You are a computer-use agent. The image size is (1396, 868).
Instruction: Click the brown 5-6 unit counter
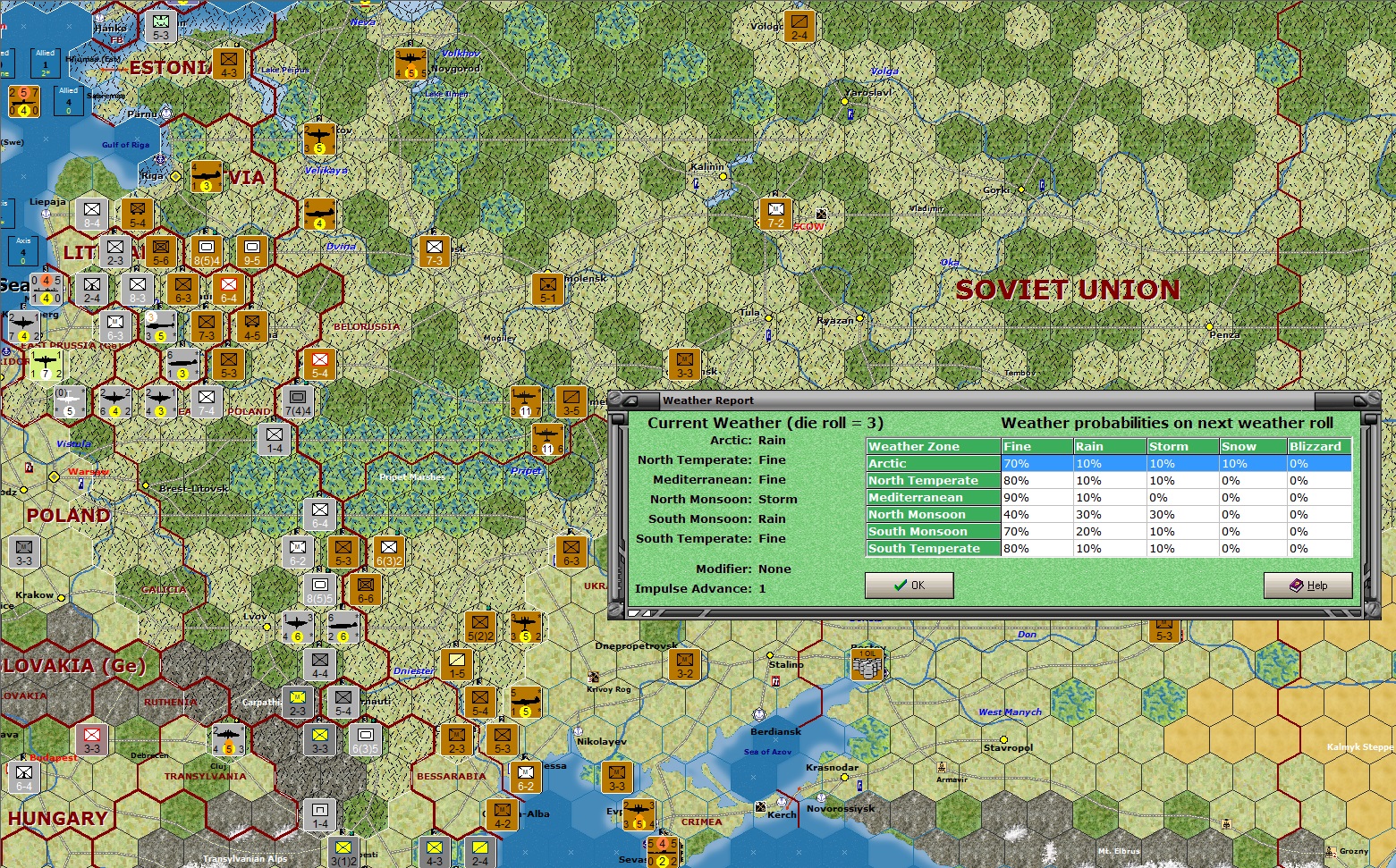pyautogui.click(x=160, y=251)
